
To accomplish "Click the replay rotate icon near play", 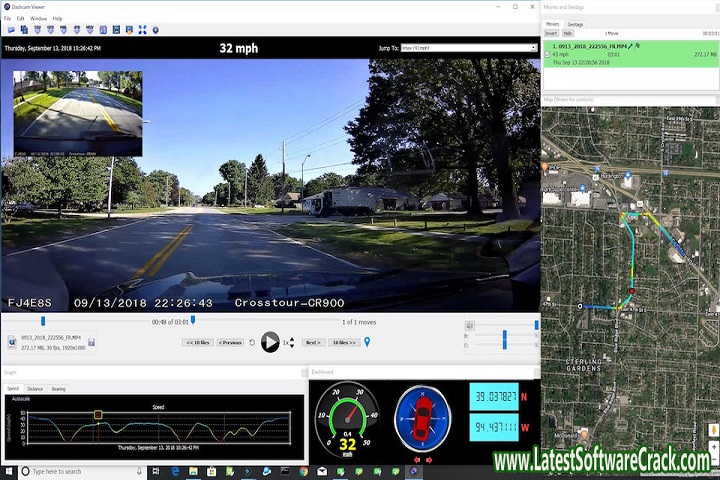I will [x=252, y=343].
